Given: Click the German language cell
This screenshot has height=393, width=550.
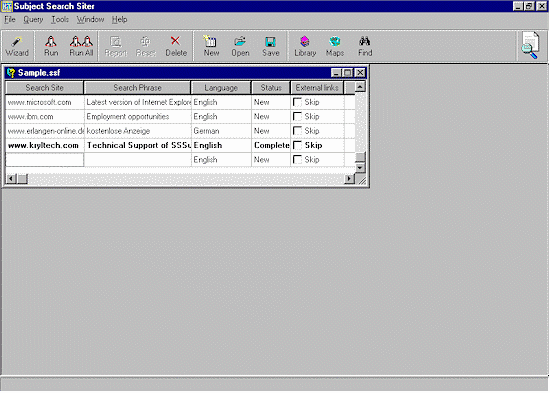Looking at the screenshot, I should tap(221, 131).
